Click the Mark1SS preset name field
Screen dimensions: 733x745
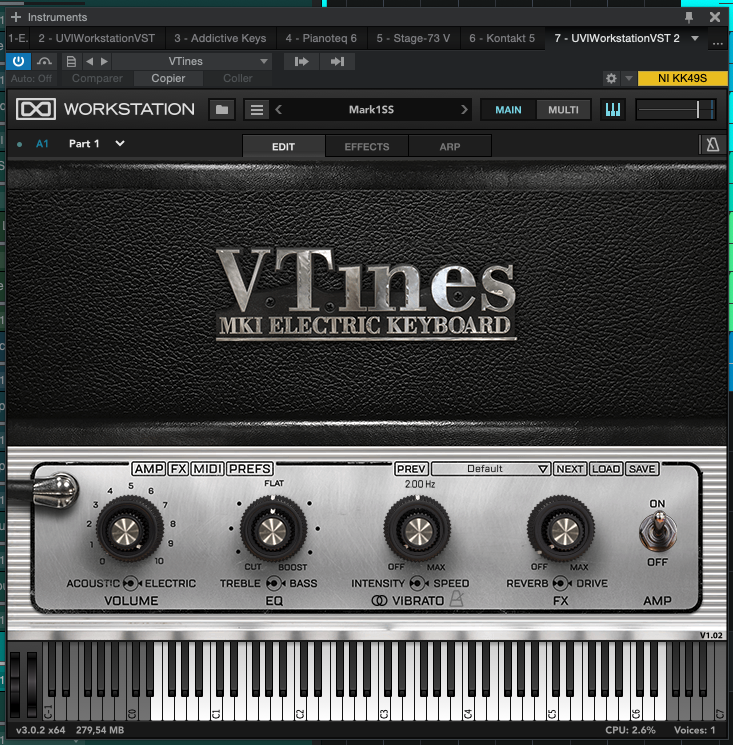(371, 110)
